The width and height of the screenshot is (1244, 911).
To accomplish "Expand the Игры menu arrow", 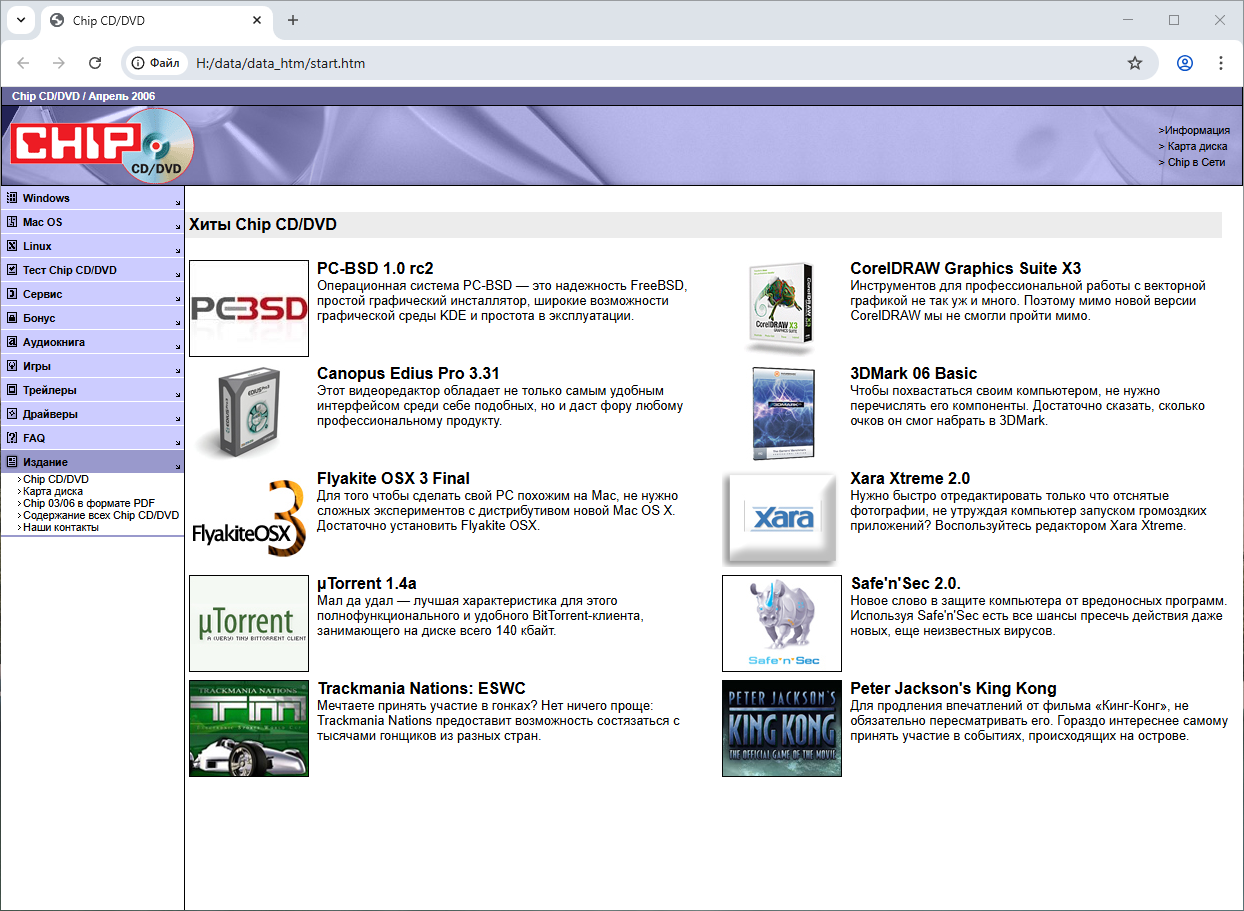I will (x=178, y=370).
